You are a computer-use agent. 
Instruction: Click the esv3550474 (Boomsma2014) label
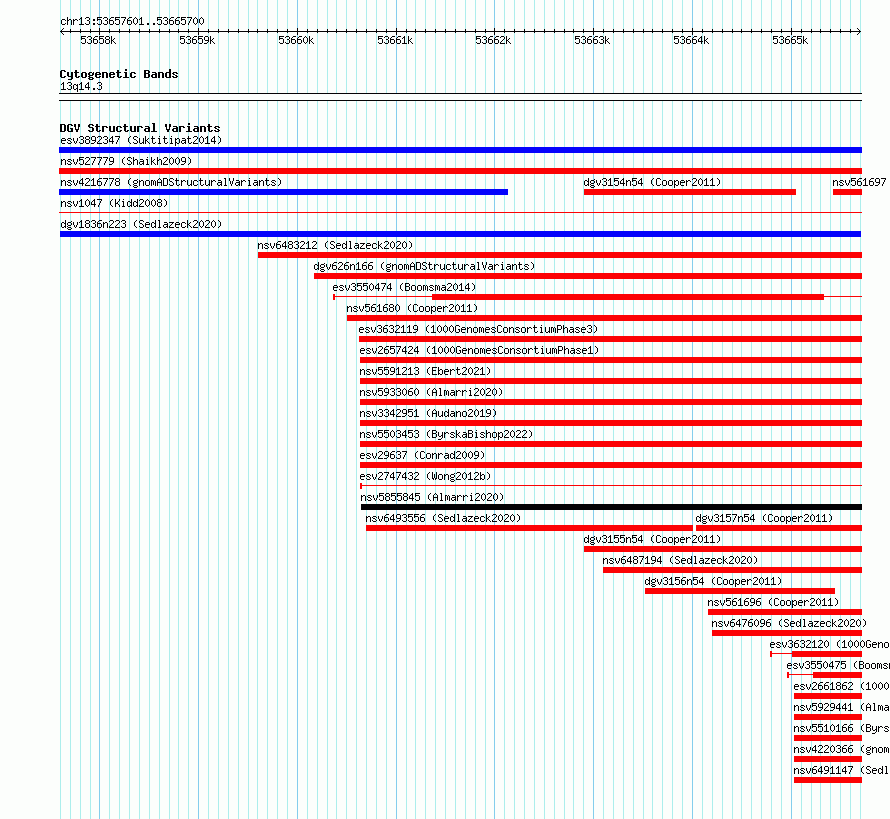click(404, 287)
